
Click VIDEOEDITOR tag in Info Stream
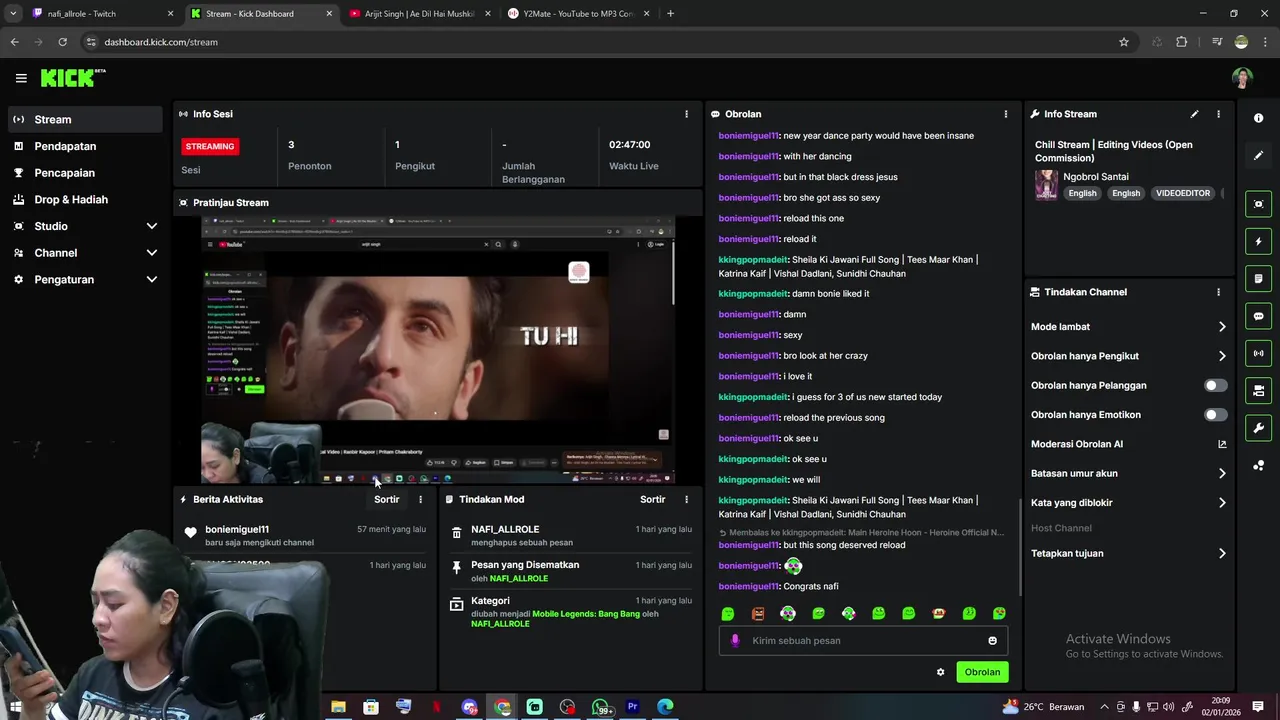[1183, 193]
